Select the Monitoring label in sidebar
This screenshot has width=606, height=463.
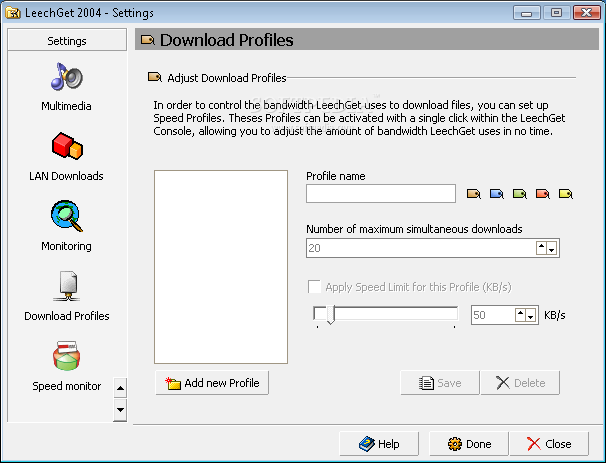click(66, 246)
